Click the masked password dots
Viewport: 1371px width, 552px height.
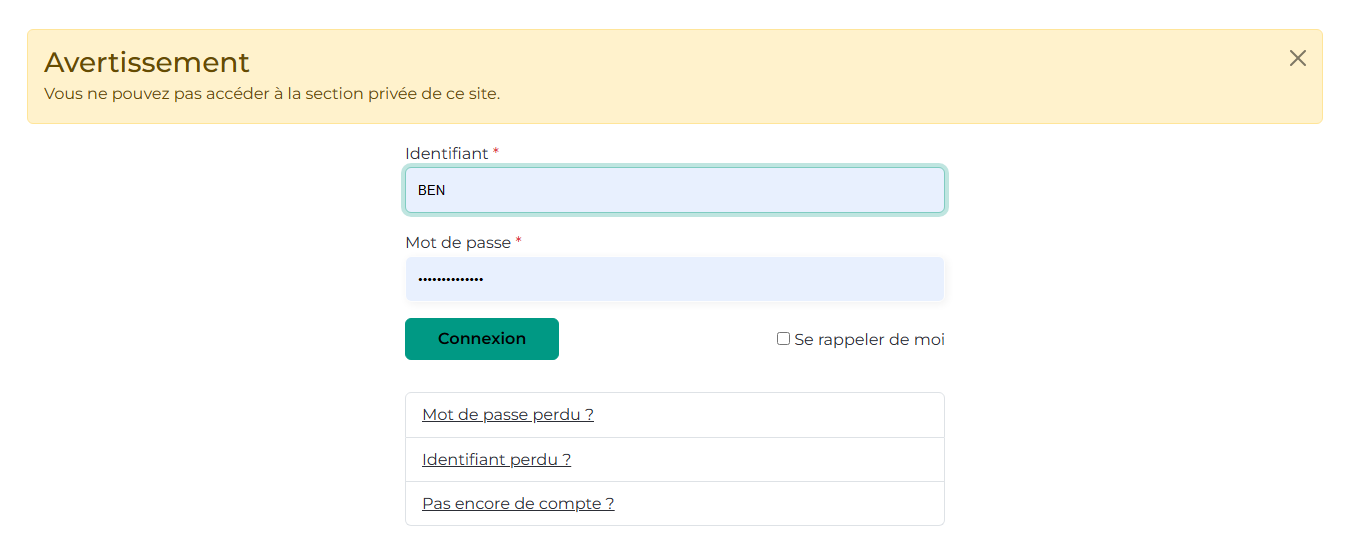coord(450,279)
